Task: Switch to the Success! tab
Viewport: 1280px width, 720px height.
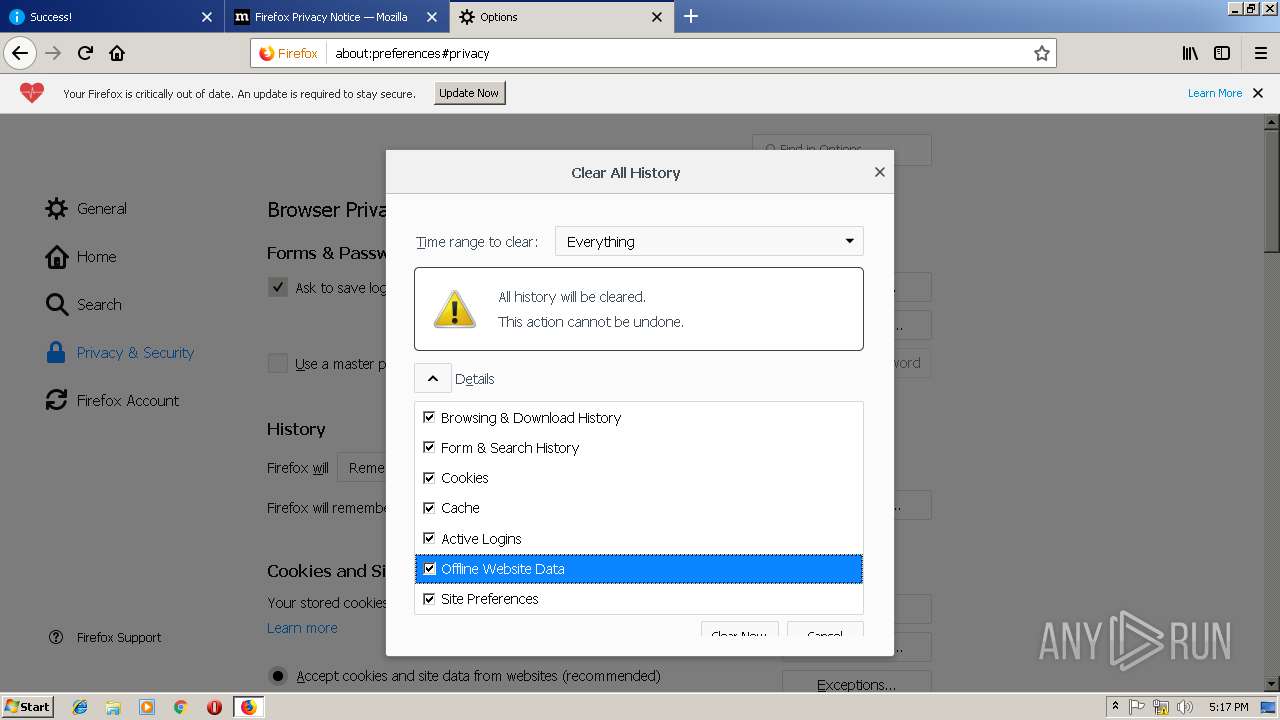Action: coord(110,17)
